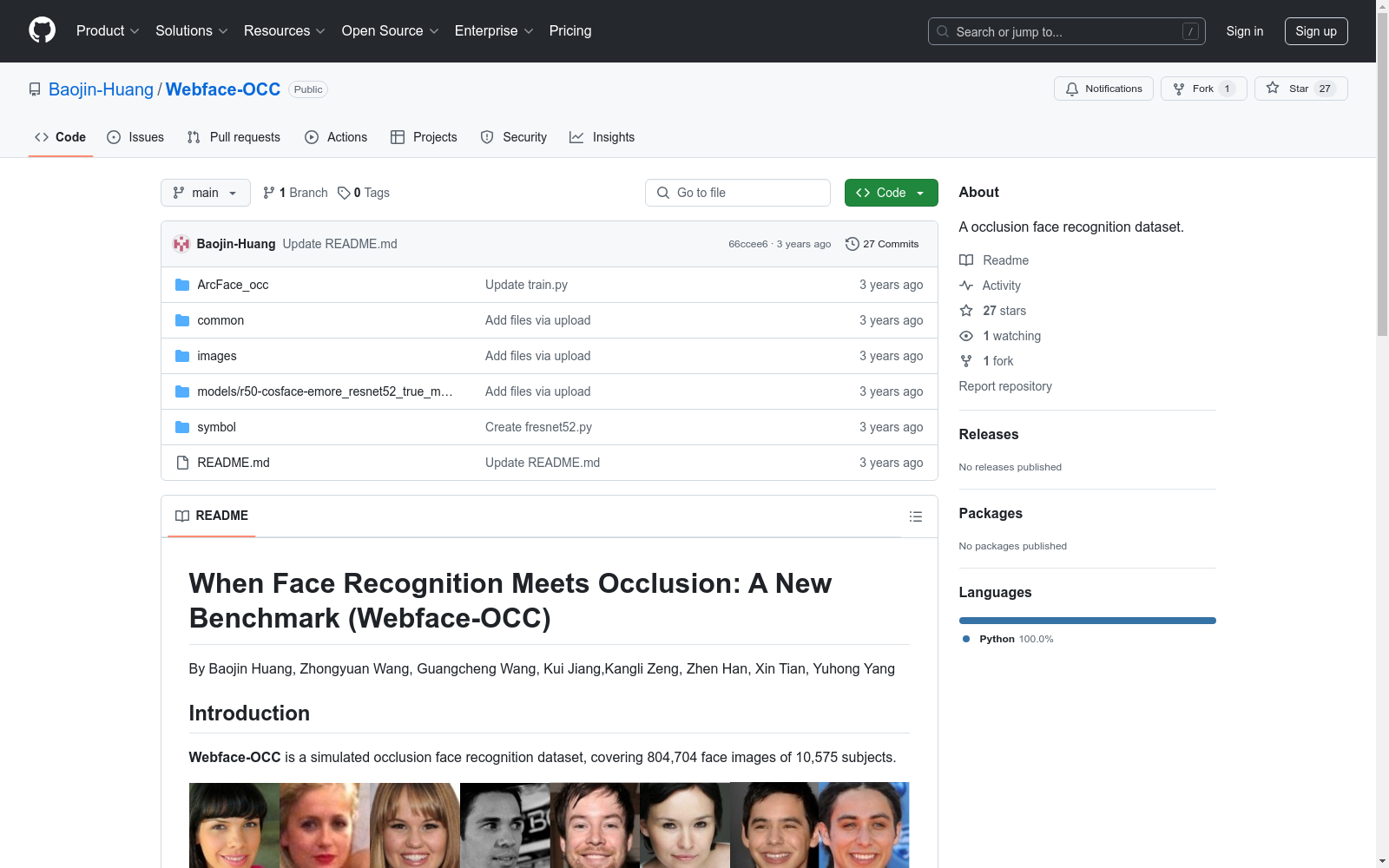Click the ArcFace_occ folder icon

pos(182,285)
